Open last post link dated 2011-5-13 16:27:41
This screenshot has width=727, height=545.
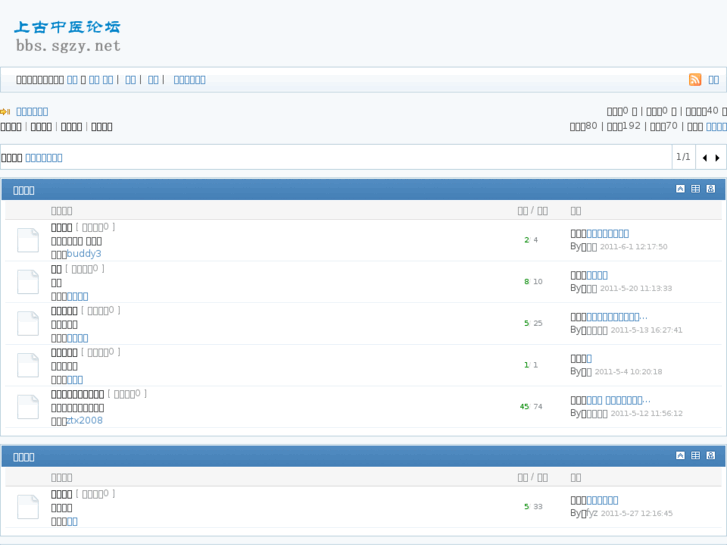(x=617, y=317)
